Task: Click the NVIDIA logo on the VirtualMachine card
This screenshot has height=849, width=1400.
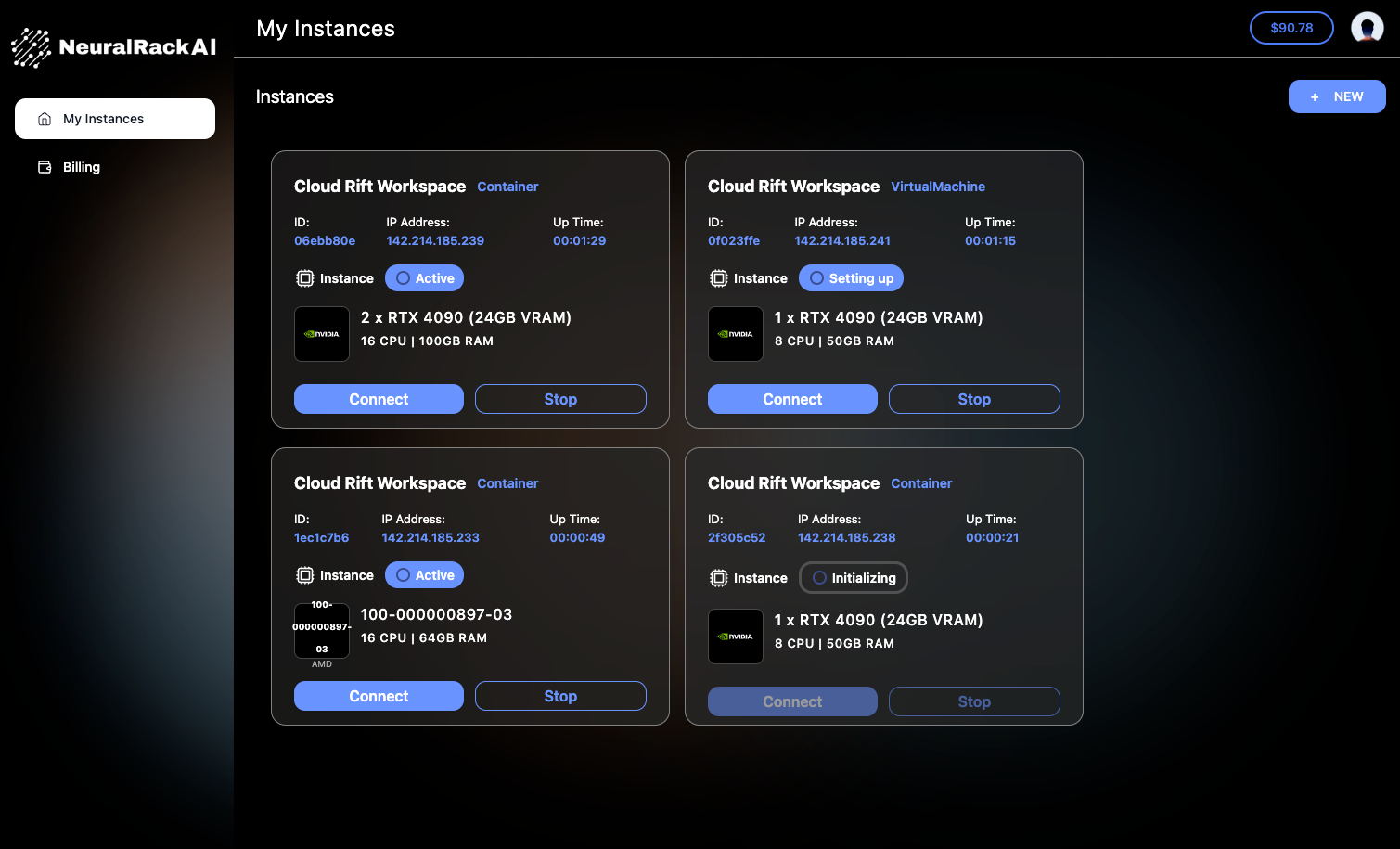Action: pos(735,334)
